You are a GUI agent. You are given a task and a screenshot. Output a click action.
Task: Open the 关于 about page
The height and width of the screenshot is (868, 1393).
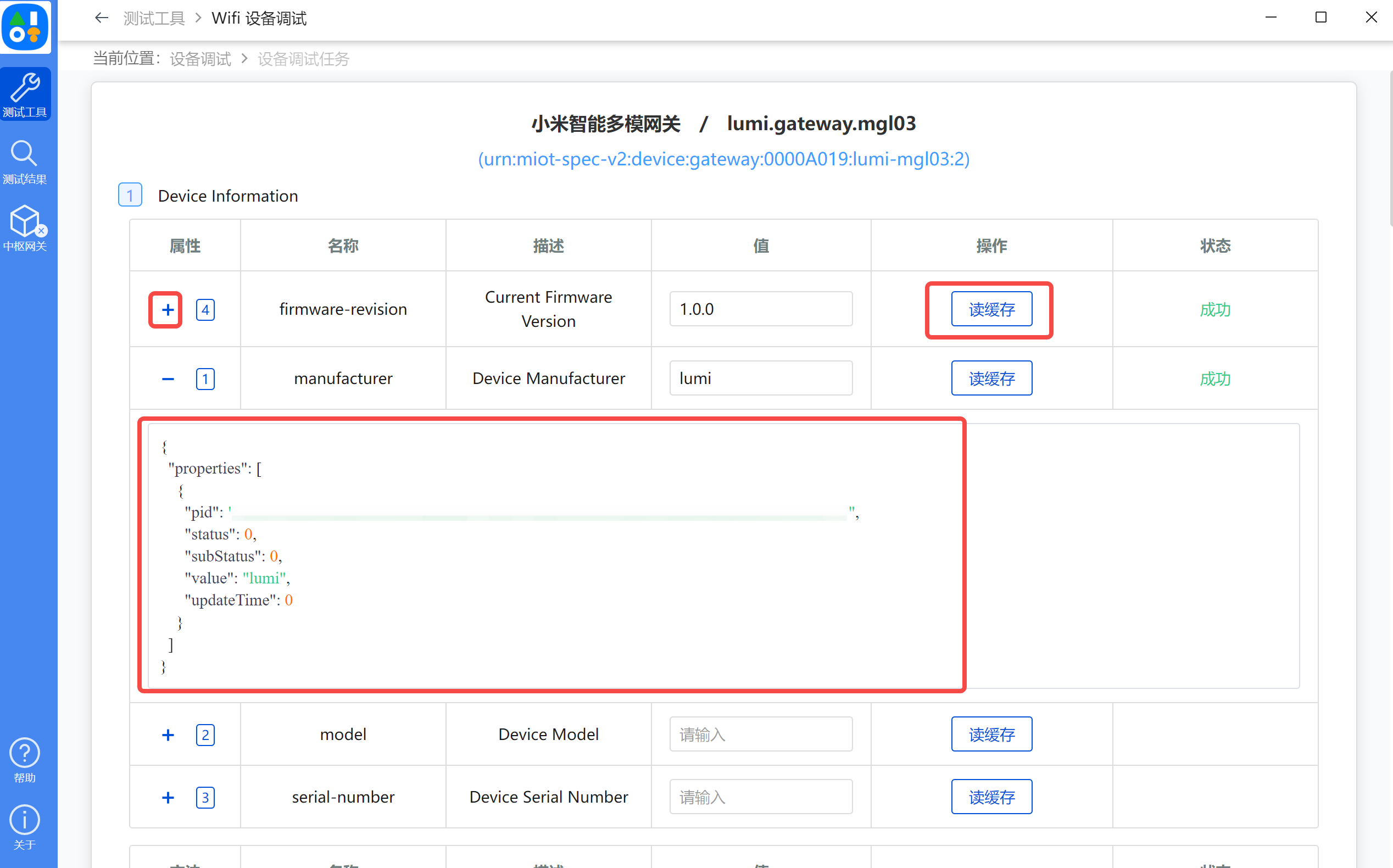(x=25, y=827)
